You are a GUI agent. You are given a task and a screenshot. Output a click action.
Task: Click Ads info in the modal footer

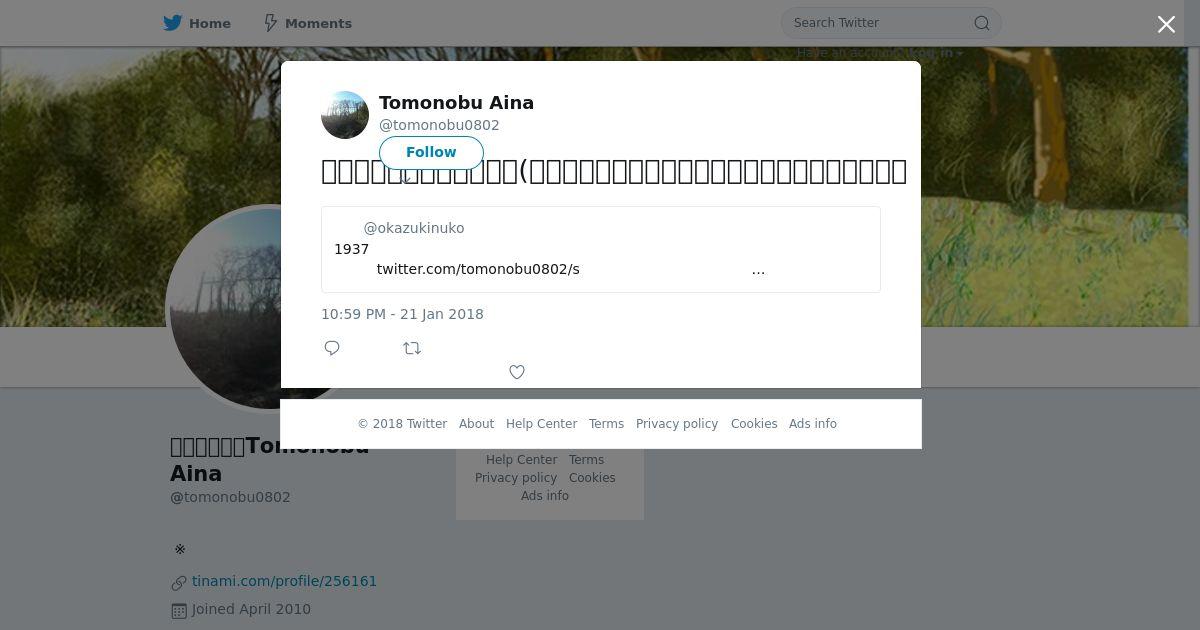813,424
